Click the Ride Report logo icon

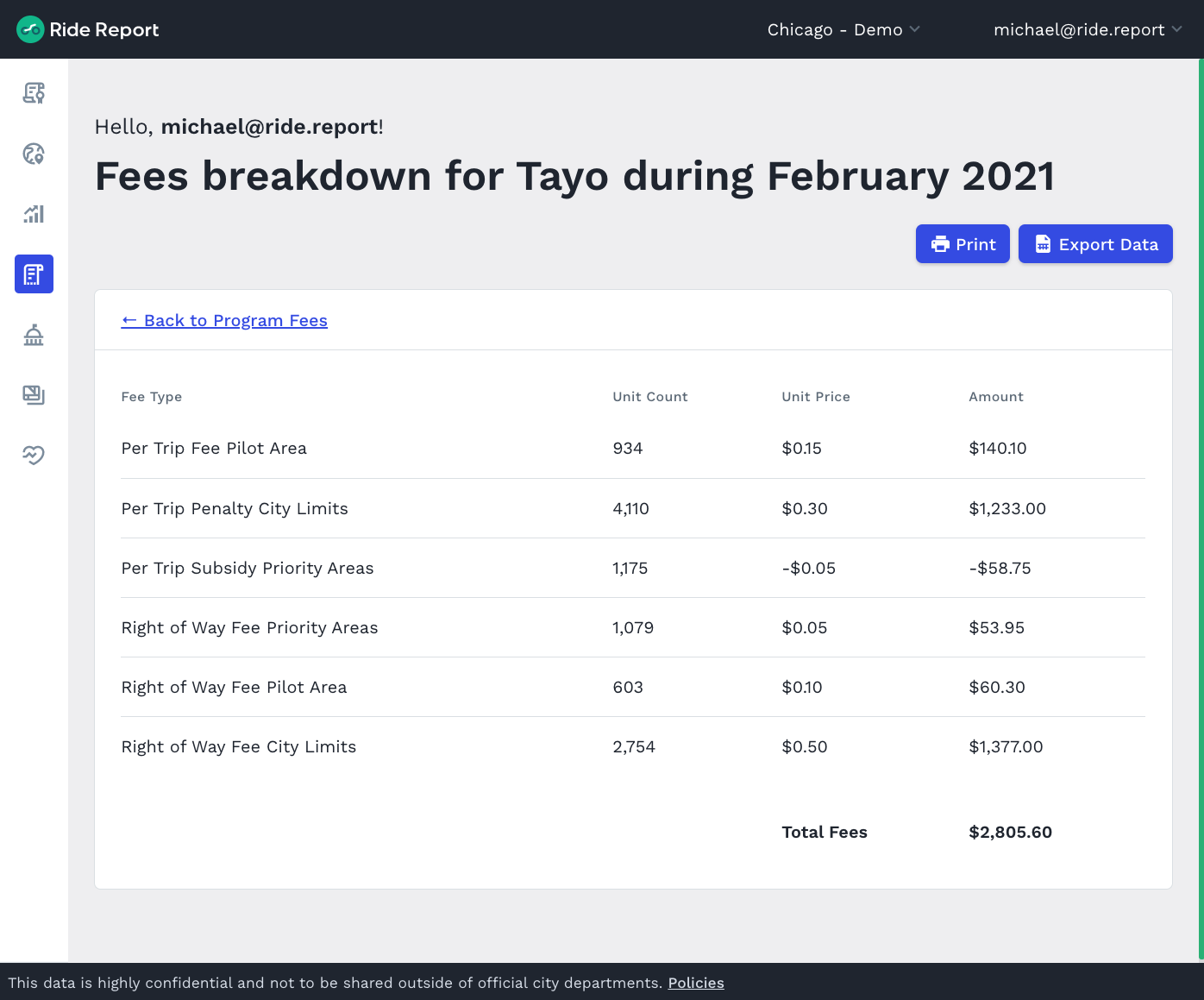pos(30,29)
